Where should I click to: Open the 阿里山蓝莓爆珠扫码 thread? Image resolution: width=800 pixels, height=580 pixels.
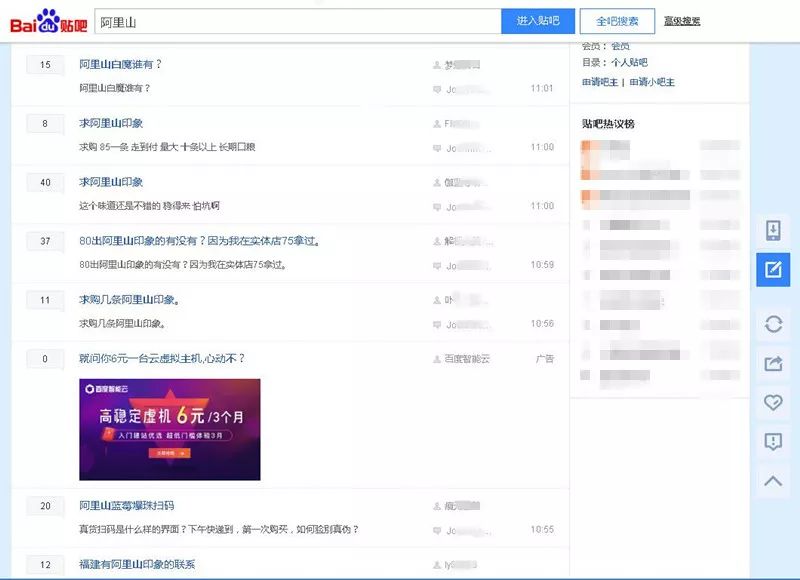point(127,506)
